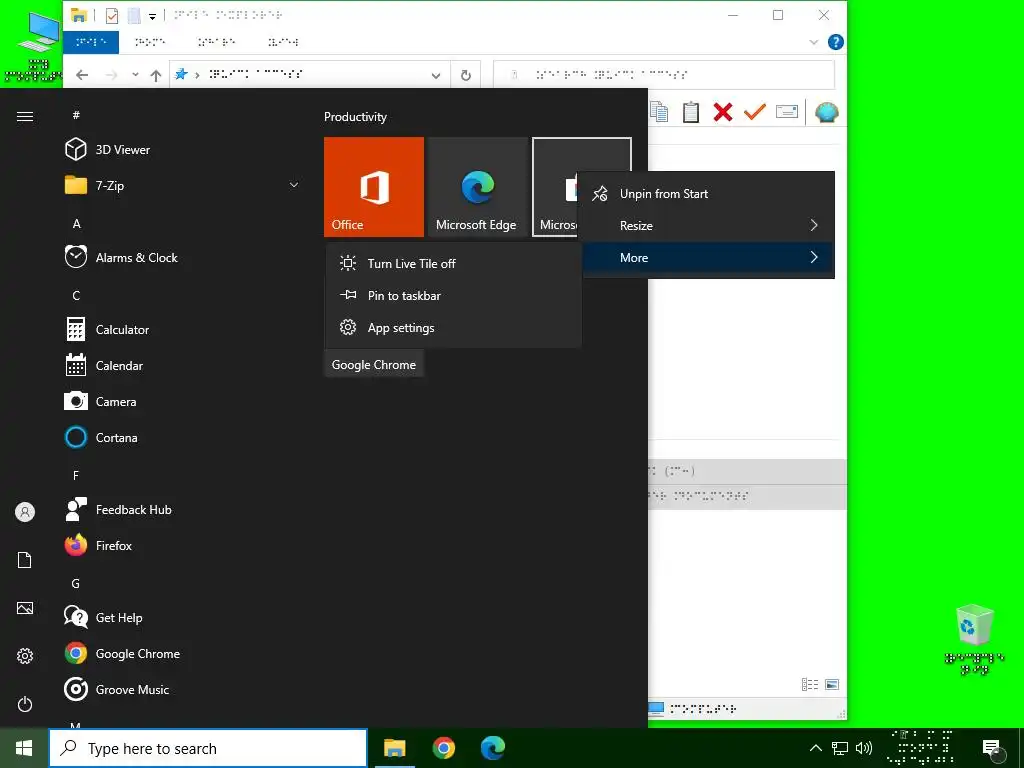Click the Delete red X in Explorer

[722, 112]
